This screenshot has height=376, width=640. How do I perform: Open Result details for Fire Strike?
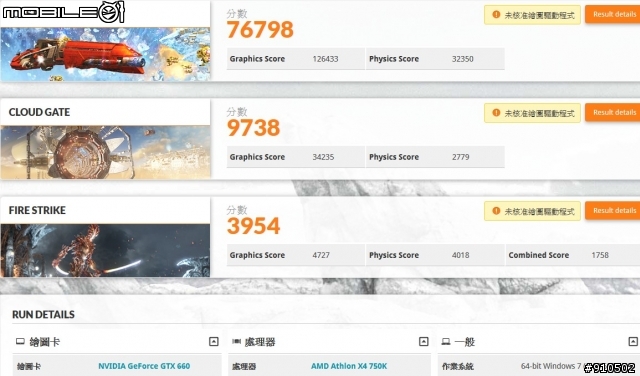point(613,211)
